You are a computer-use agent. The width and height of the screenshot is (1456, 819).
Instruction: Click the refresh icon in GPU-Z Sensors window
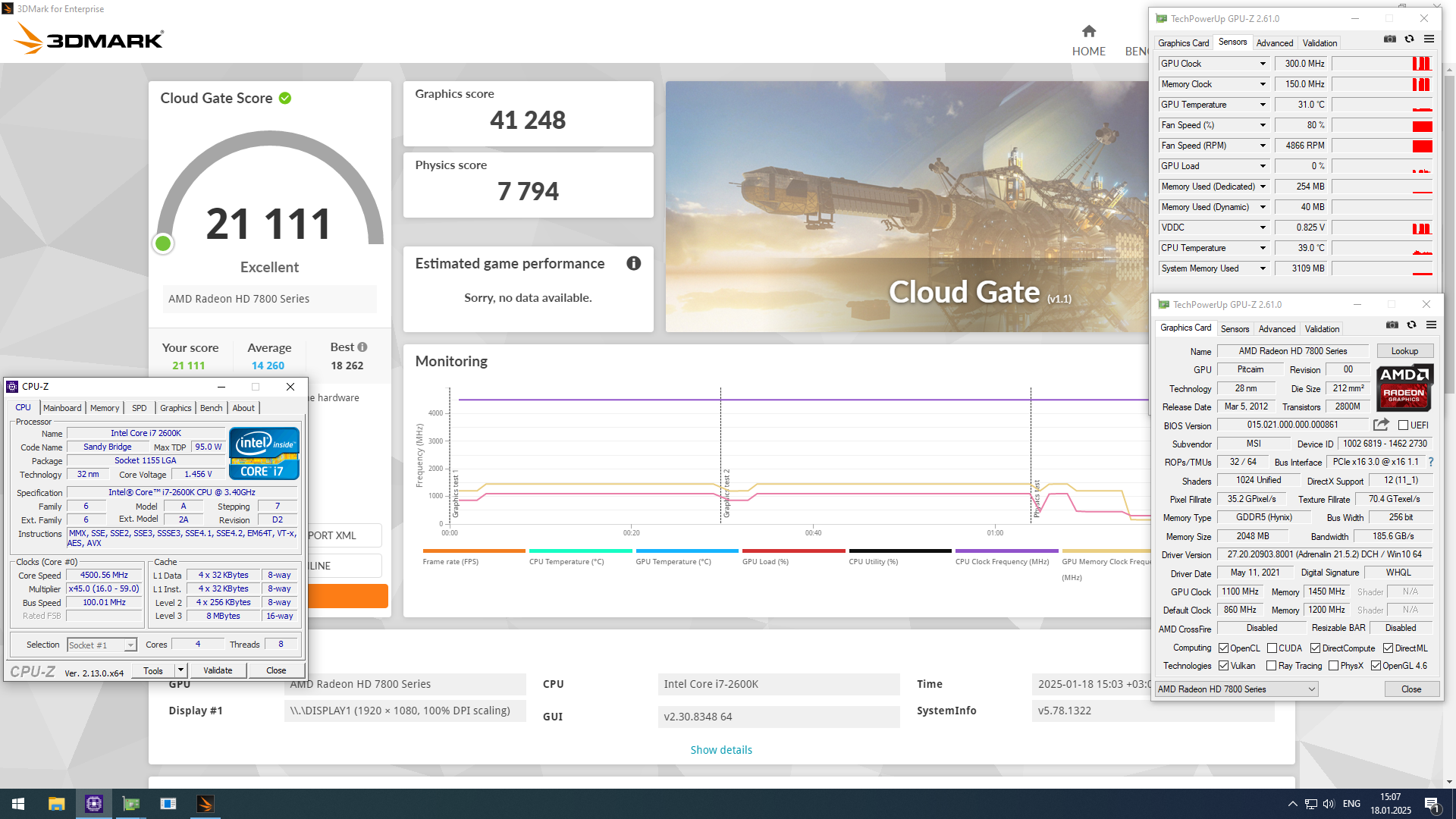click(1409, 39)
